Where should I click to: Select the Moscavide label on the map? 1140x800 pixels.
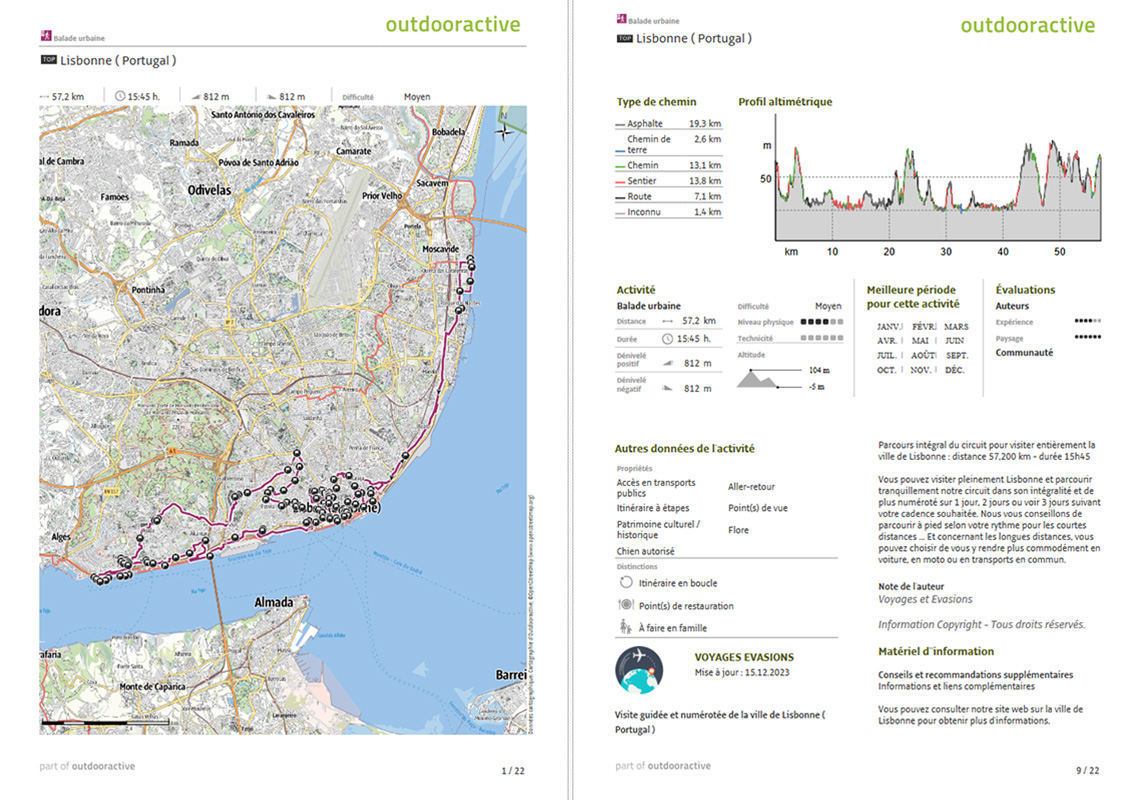tap(441, 249)
